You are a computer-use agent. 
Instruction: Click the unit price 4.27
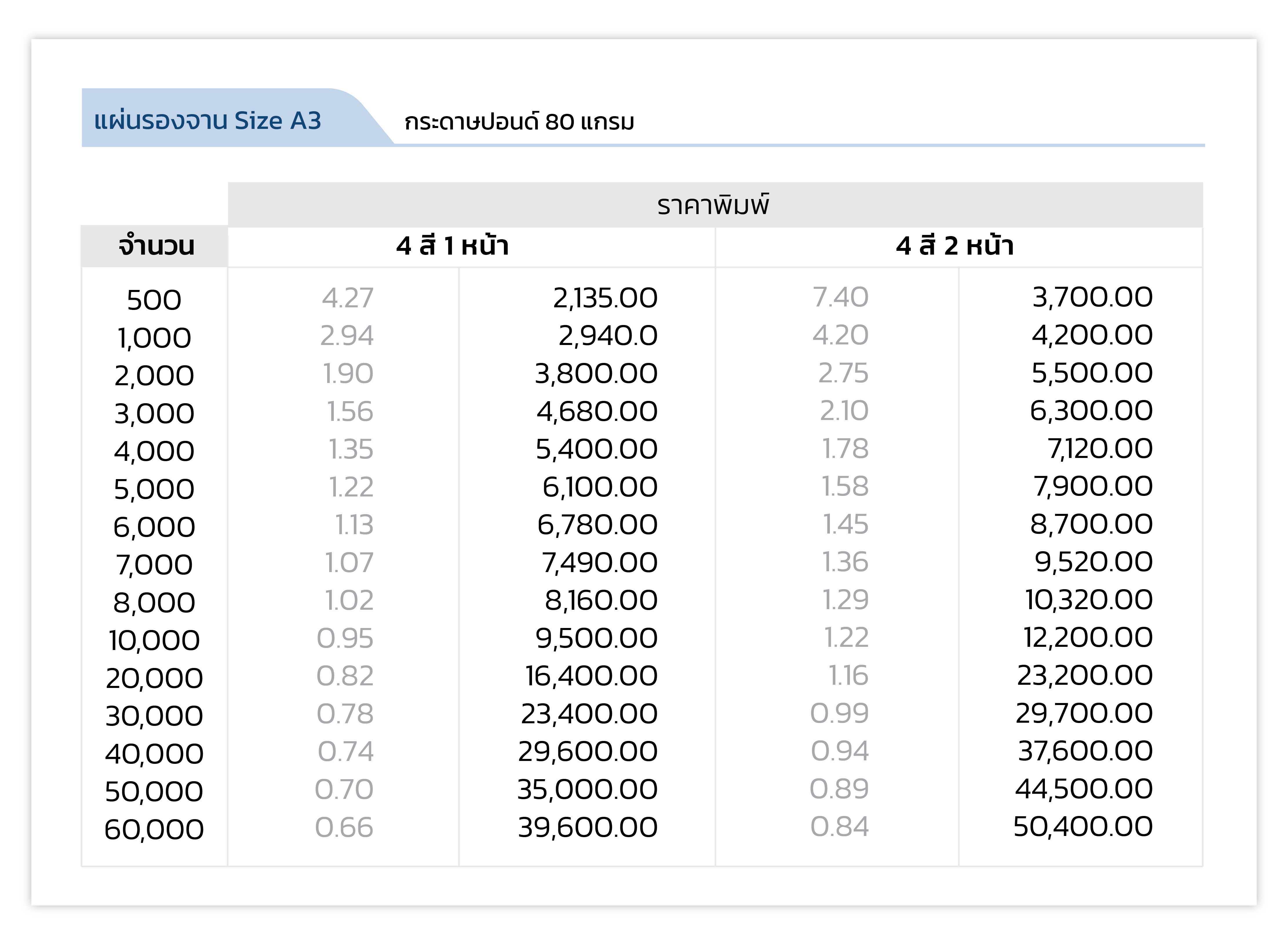348,298
